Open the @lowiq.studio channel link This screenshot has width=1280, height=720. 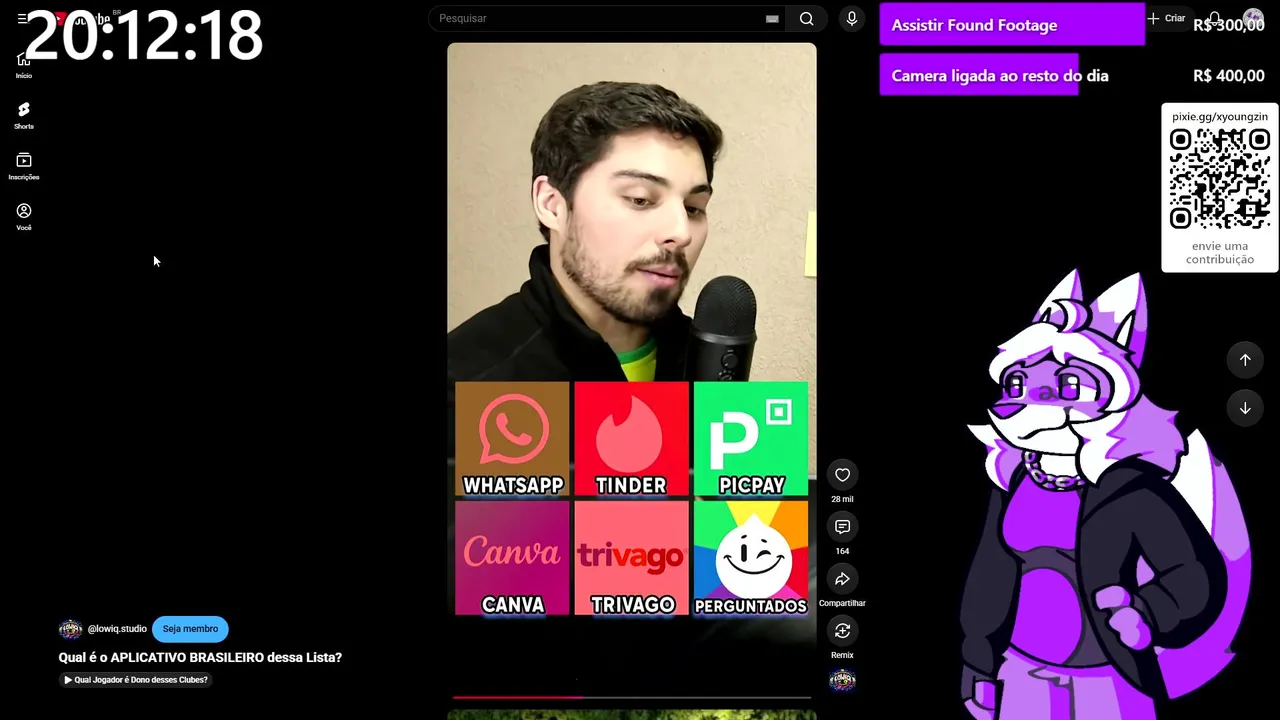[x=117, y=629]
